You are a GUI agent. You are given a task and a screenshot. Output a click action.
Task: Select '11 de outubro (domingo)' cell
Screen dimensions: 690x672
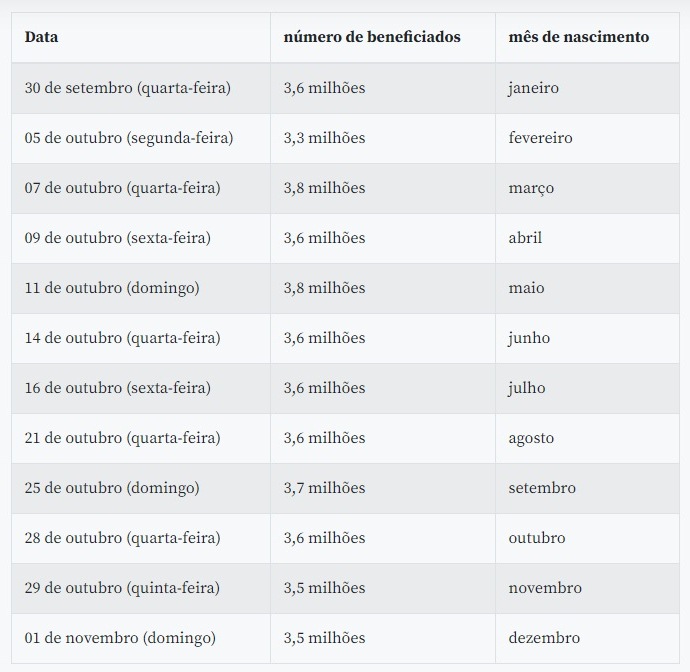[x=141, y=288]
